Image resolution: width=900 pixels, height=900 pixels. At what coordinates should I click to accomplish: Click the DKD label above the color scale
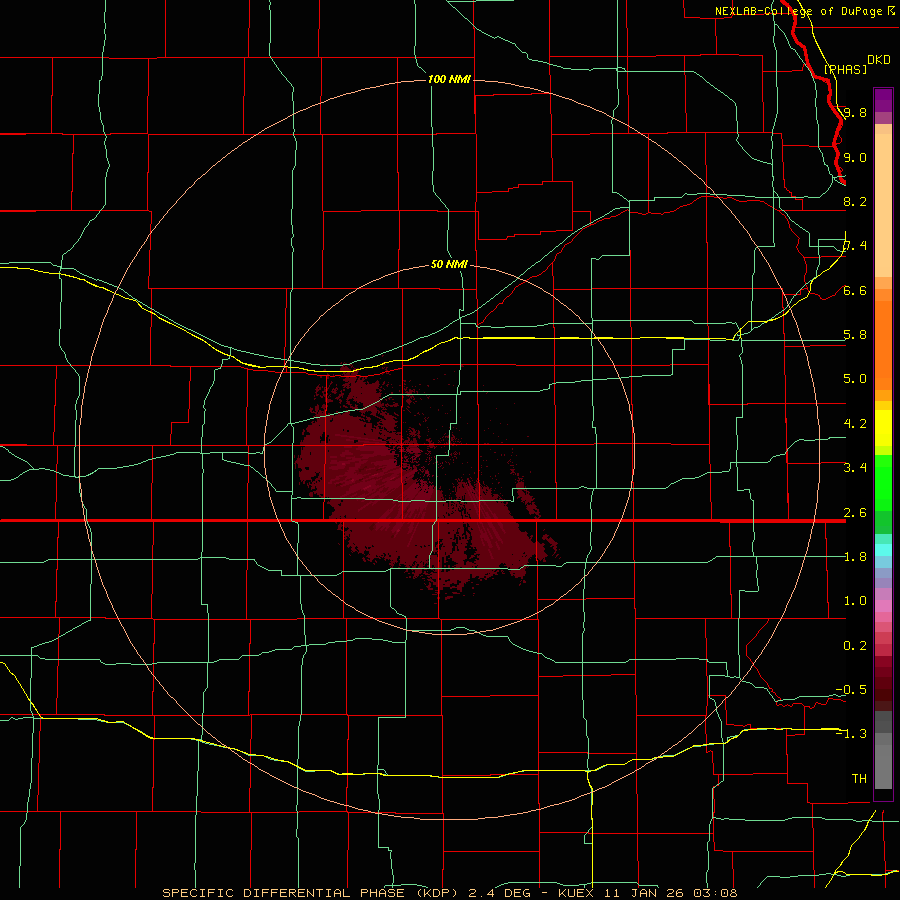click(879, 59)
